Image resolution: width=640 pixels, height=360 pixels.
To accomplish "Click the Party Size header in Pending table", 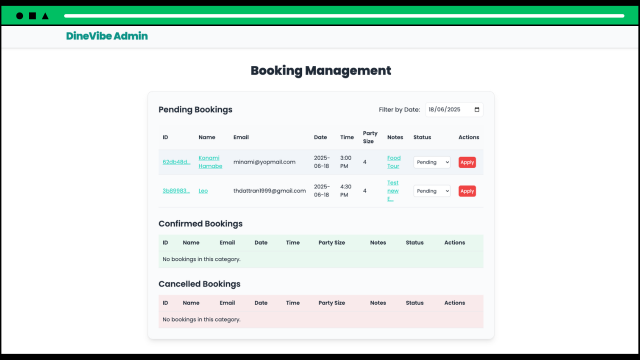I will point(370,137).
